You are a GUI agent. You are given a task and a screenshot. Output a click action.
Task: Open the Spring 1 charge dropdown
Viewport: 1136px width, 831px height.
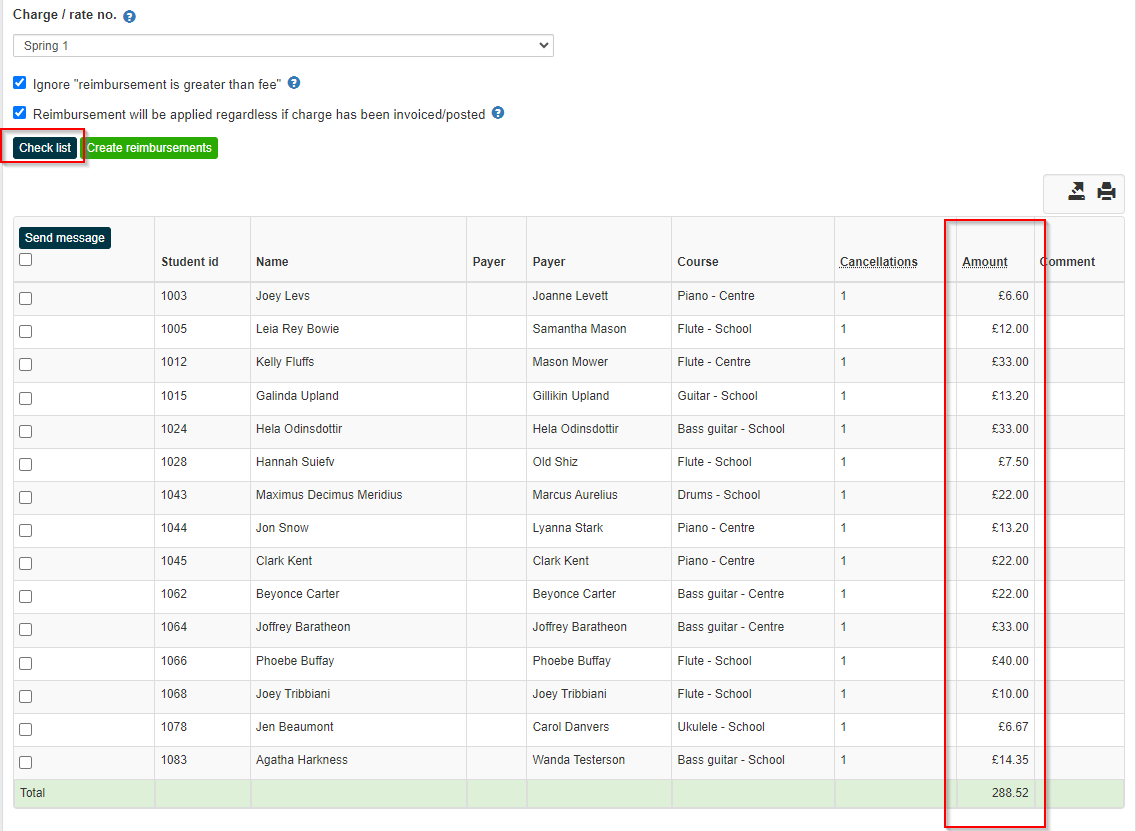click(283, 46)
